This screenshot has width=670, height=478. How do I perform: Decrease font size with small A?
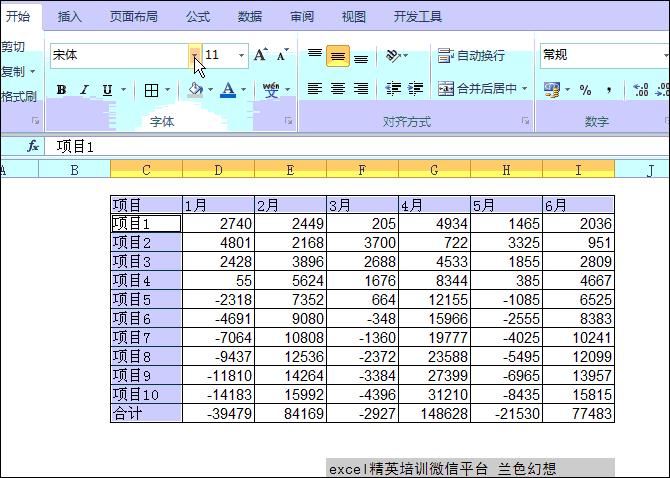pyautogui.click(x=282, y=55)
